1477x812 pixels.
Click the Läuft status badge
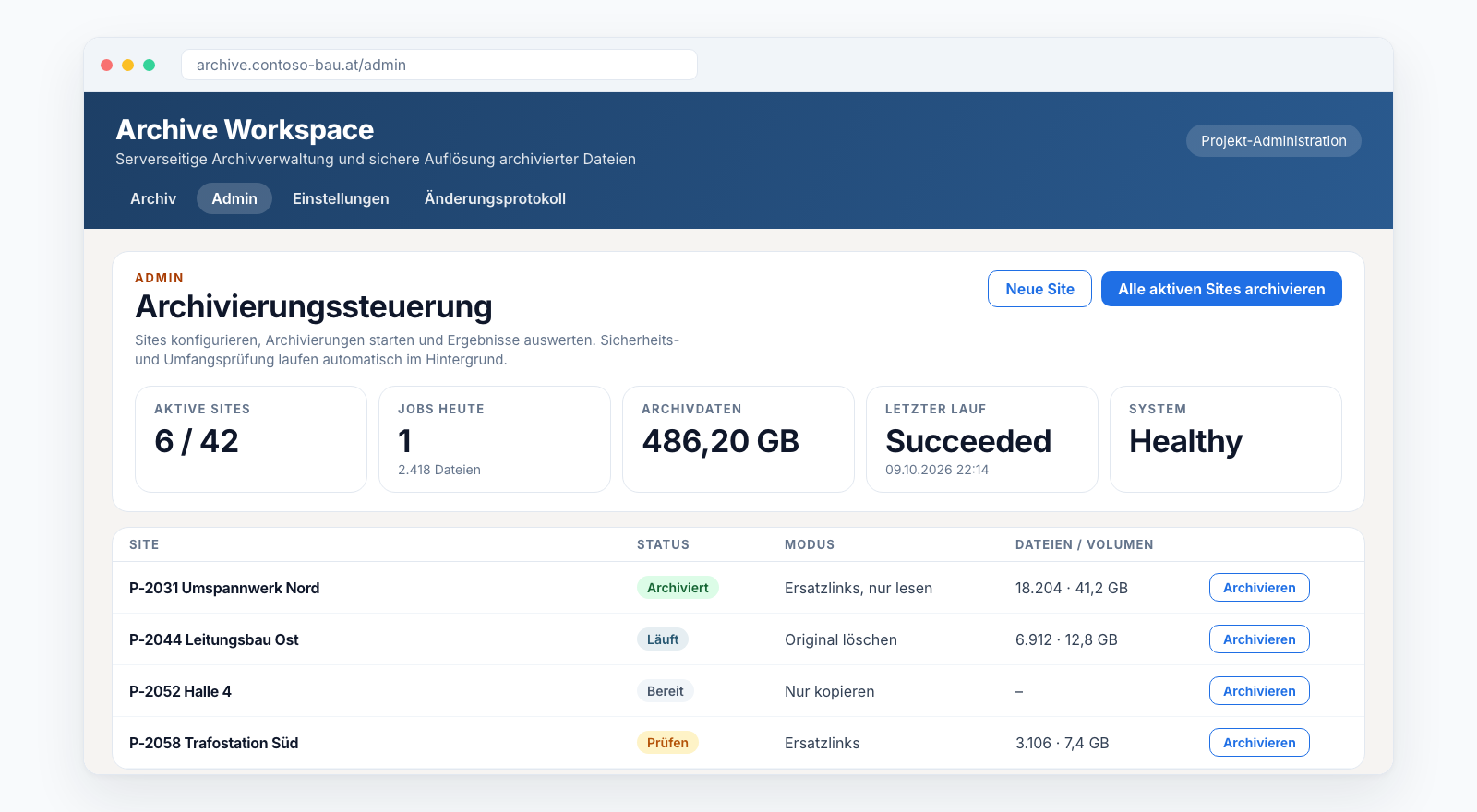(663, 639)
